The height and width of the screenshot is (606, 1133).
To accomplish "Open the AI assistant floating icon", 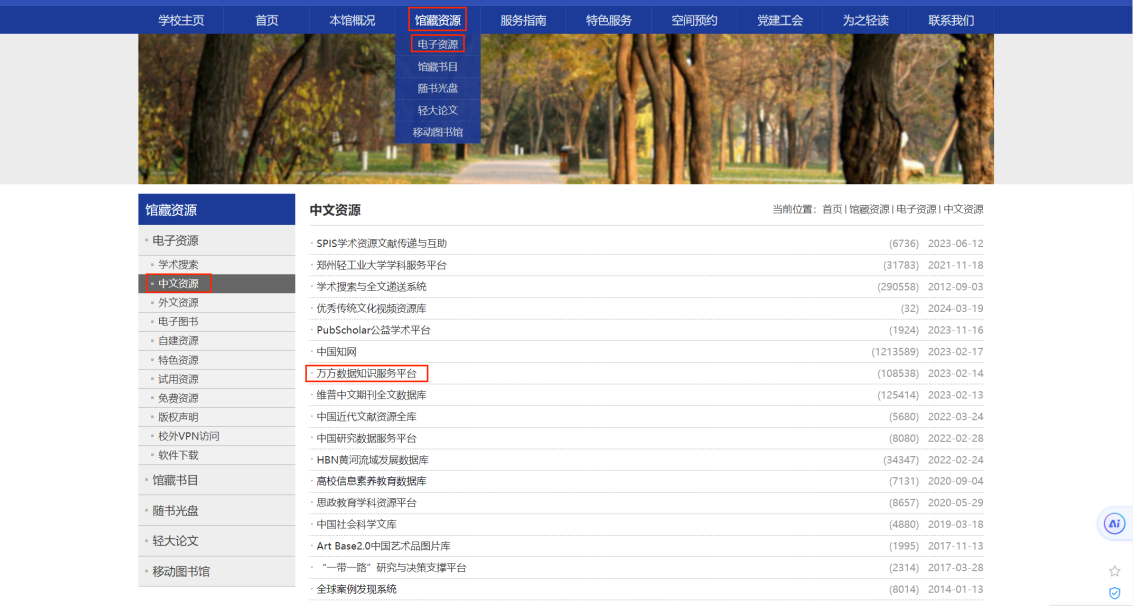I will (1114, 523).
